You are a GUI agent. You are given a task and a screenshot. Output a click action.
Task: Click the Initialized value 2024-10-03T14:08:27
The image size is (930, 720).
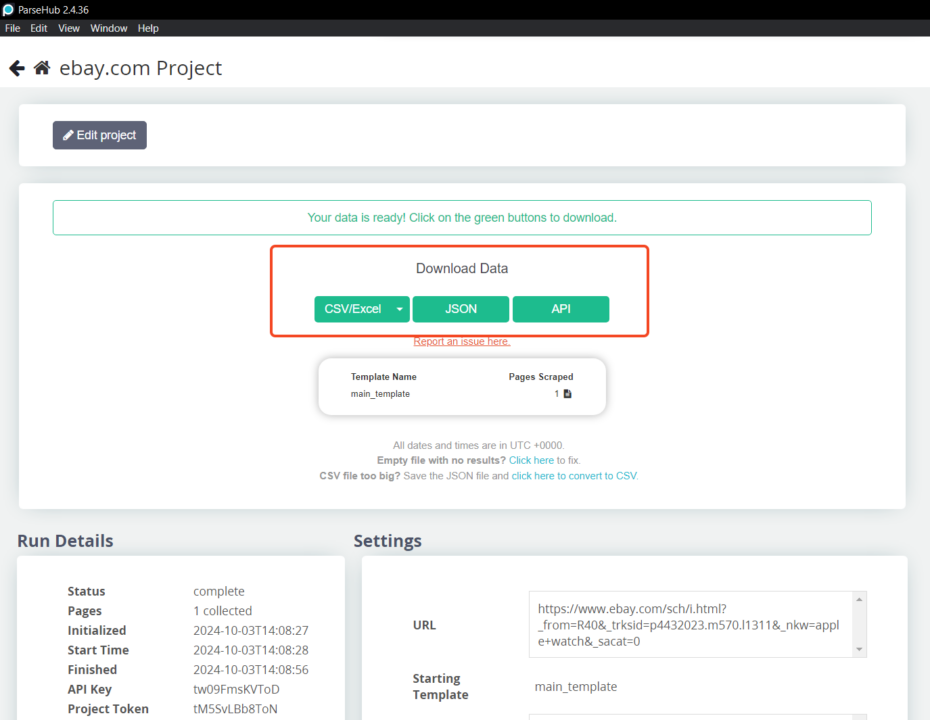251,630
